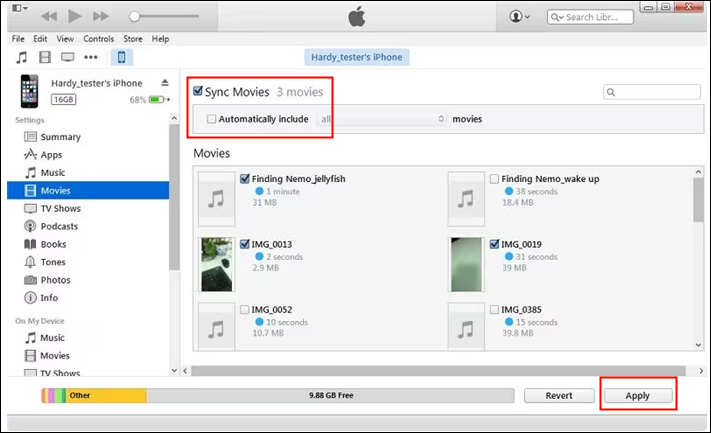Open the more libraries ellipsis icon
The height and width of the screenshot is (433, 711).
click(91, 57)
